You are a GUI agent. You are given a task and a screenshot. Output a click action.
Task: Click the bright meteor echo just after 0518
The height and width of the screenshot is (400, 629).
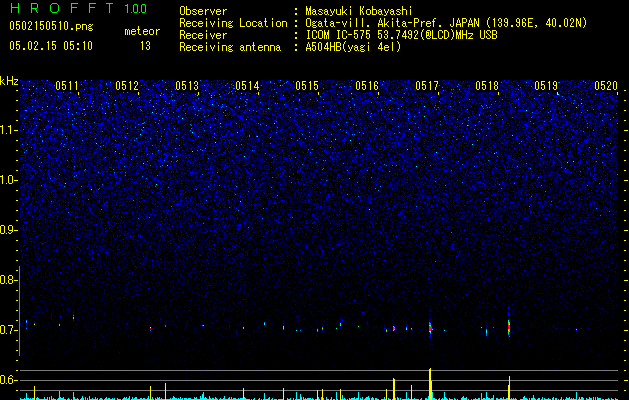click(x=509, y=327)
